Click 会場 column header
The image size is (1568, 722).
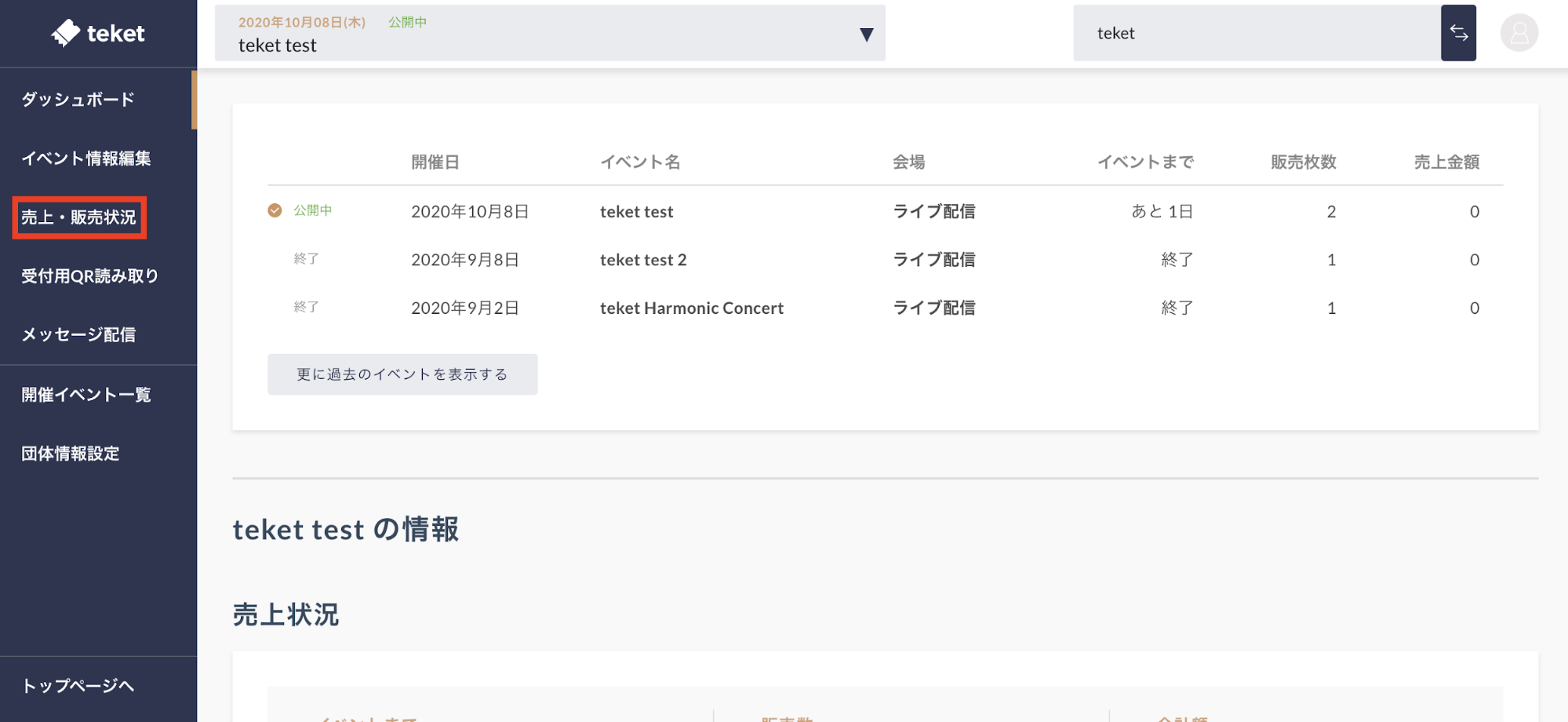908,162
